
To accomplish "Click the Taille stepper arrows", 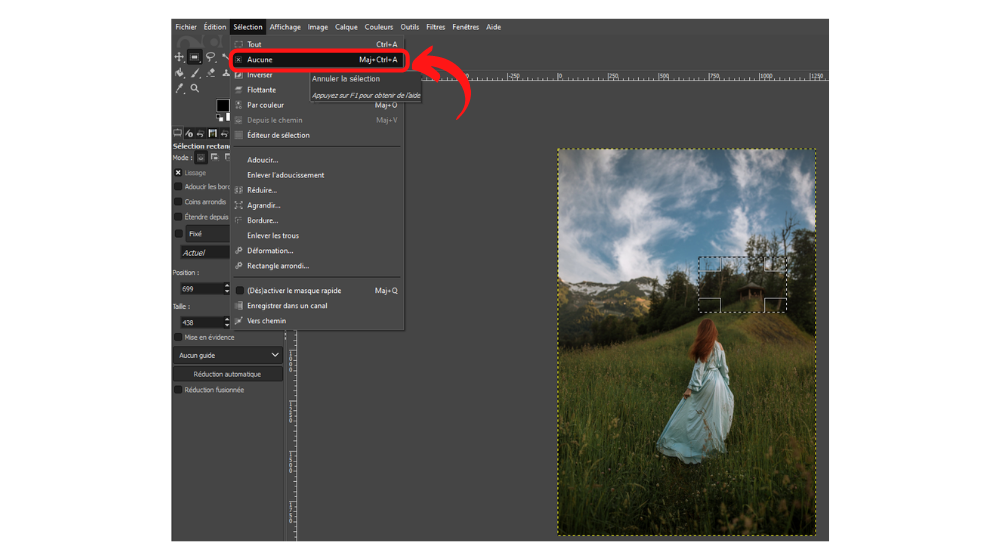I will pos(226,322).
